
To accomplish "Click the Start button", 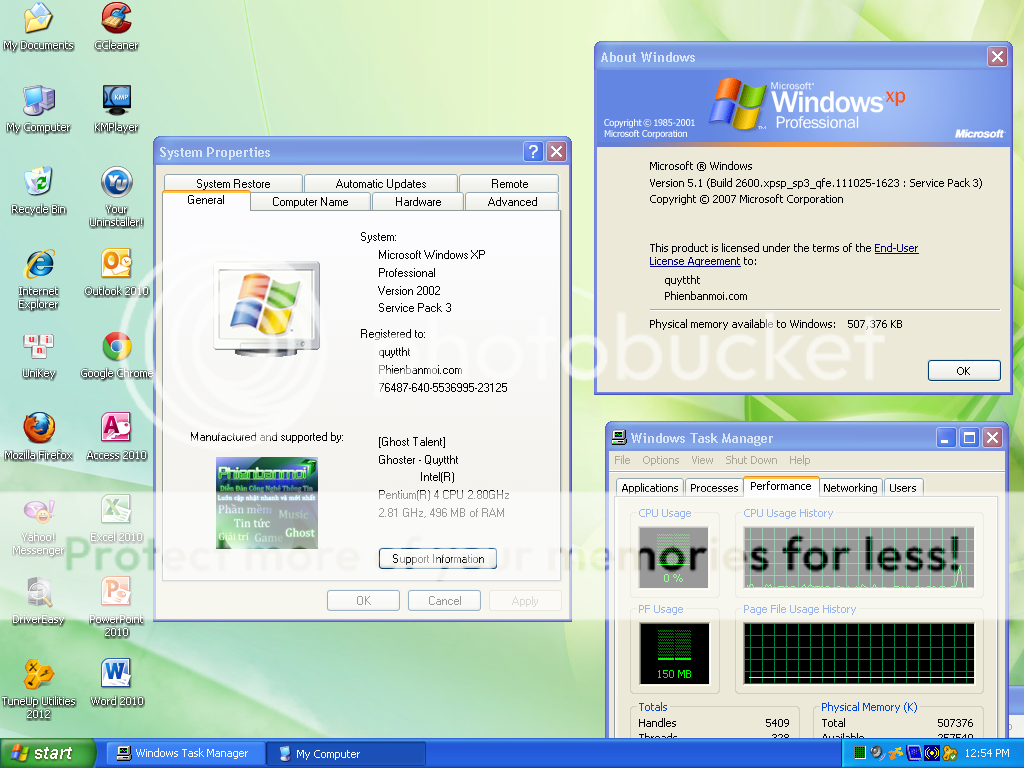I will tap(47, 753).
